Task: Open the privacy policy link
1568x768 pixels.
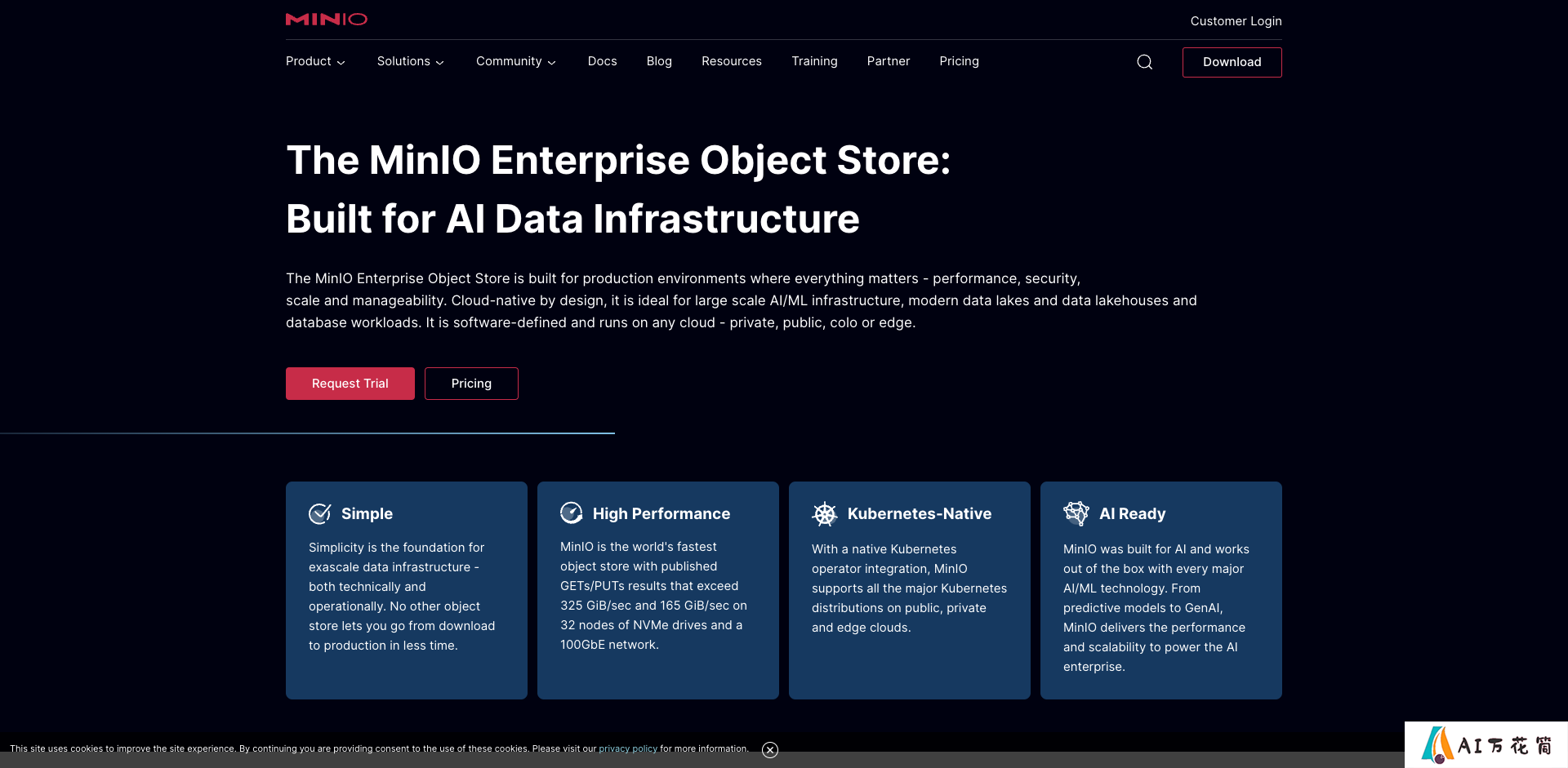Action: (x=628, y=748)
